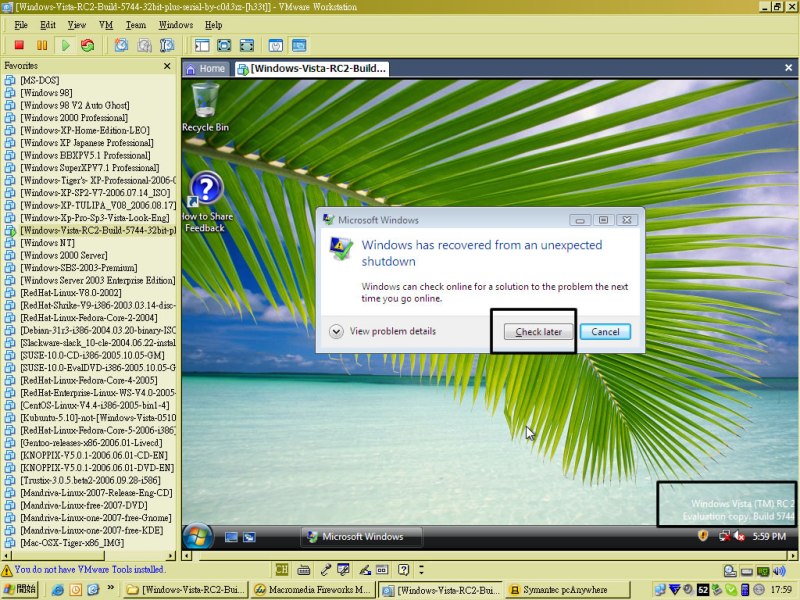Click the language bar help question mark icon
Image resolution: width=800 pixels, height=600 pixels.
coord(404,569)
